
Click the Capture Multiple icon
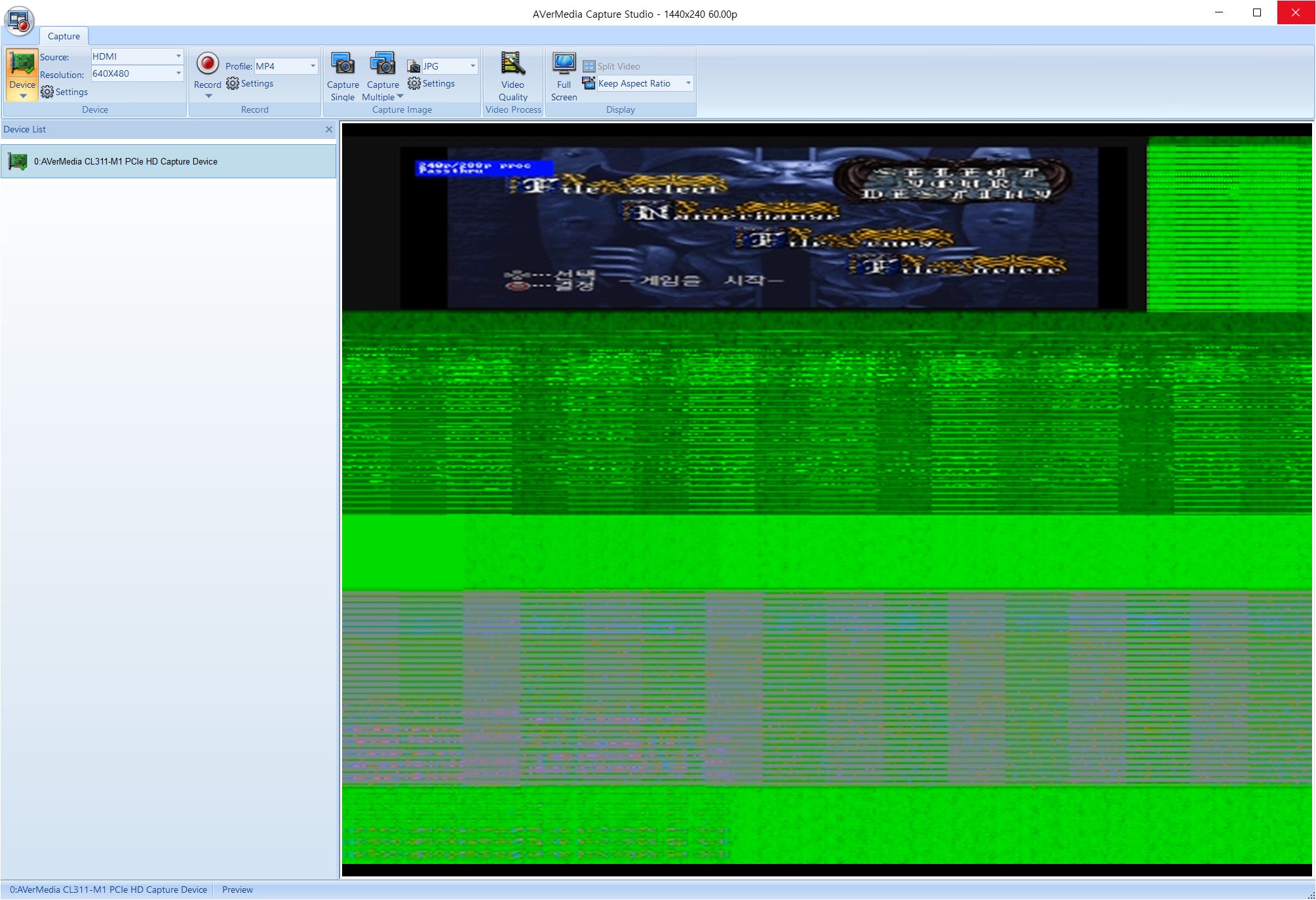(383, 64)
